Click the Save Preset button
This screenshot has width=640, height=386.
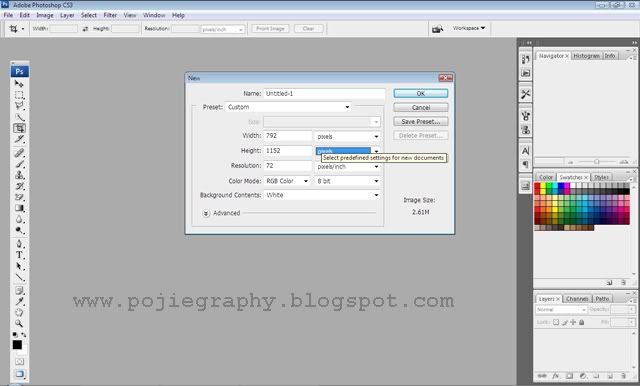tap(421, 122)
